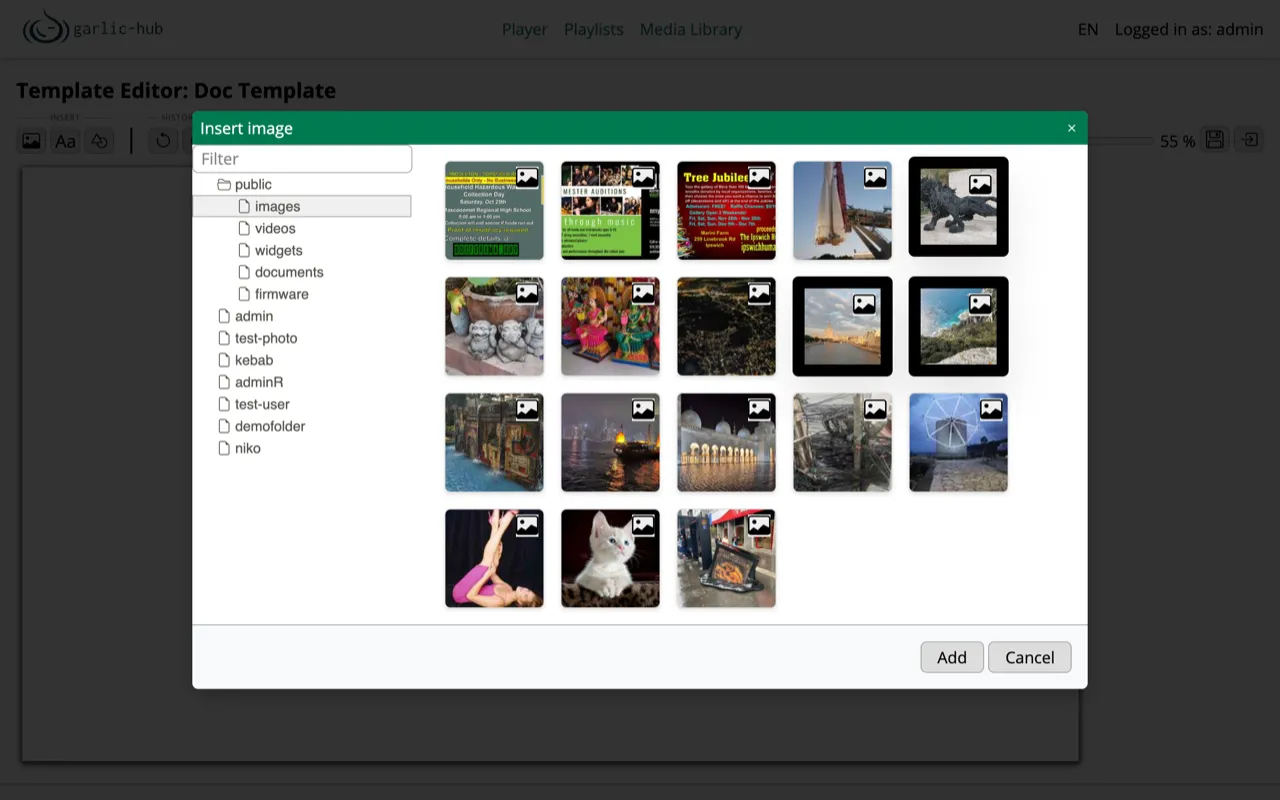Select the river city sunset thumbnail

coord(842,326)
